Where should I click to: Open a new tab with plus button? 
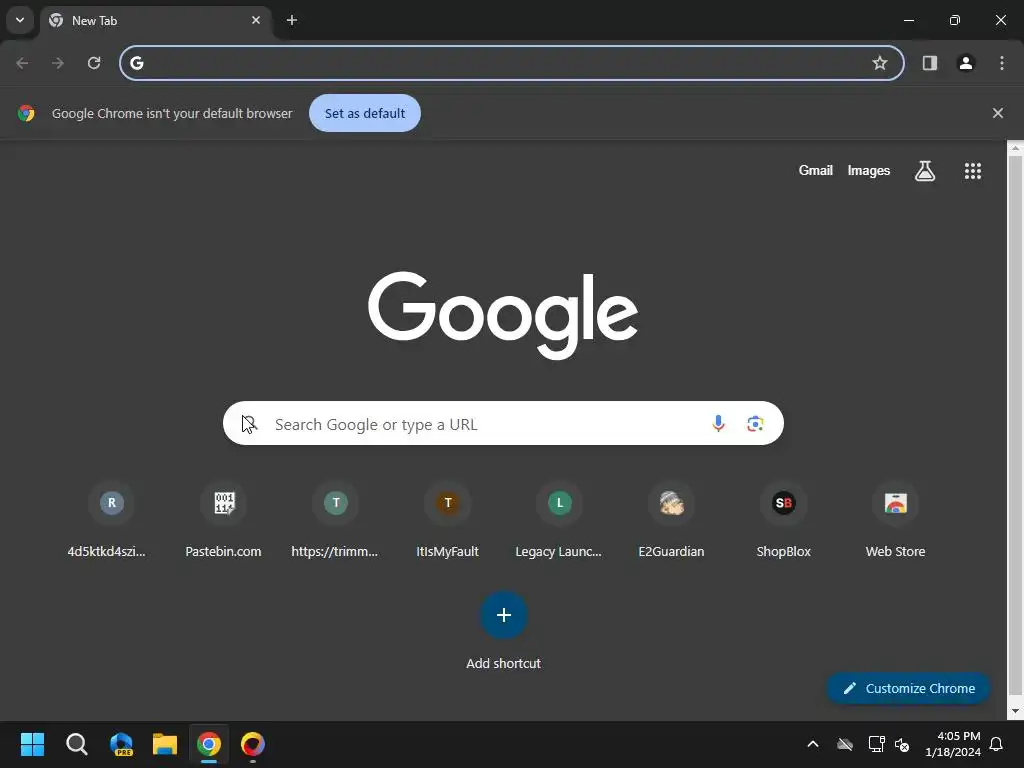click(x=292, y=20)
